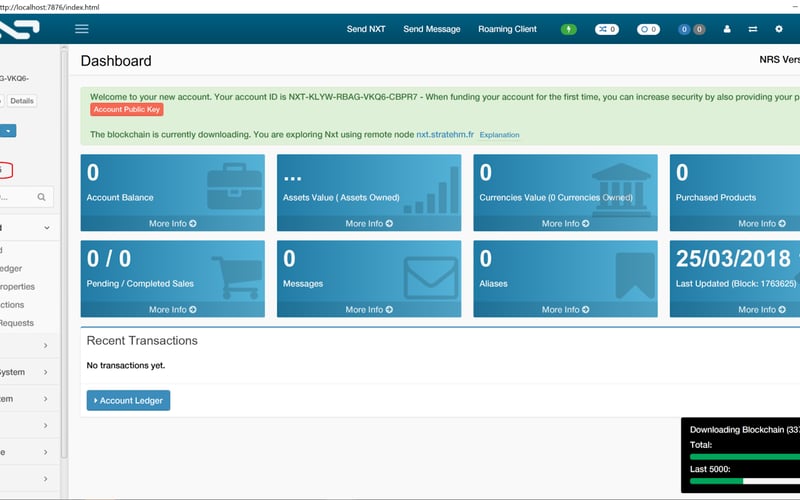Open the account user icon
The width and height of the screenshot is (800, 500).
coord(727,29)
